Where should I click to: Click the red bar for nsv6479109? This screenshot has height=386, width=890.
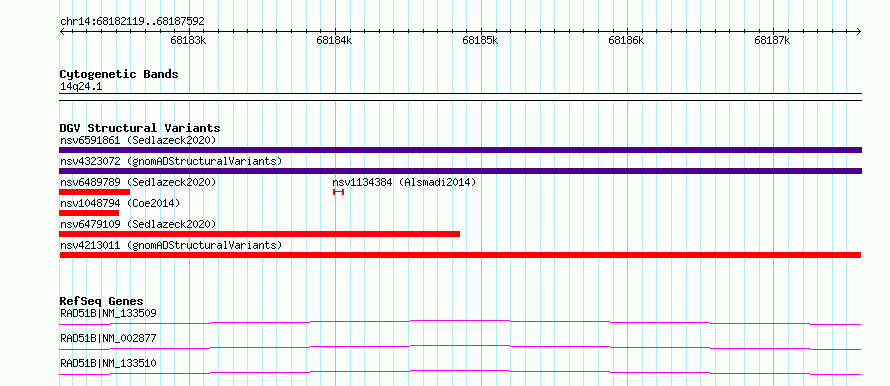[x=259, y=234]
